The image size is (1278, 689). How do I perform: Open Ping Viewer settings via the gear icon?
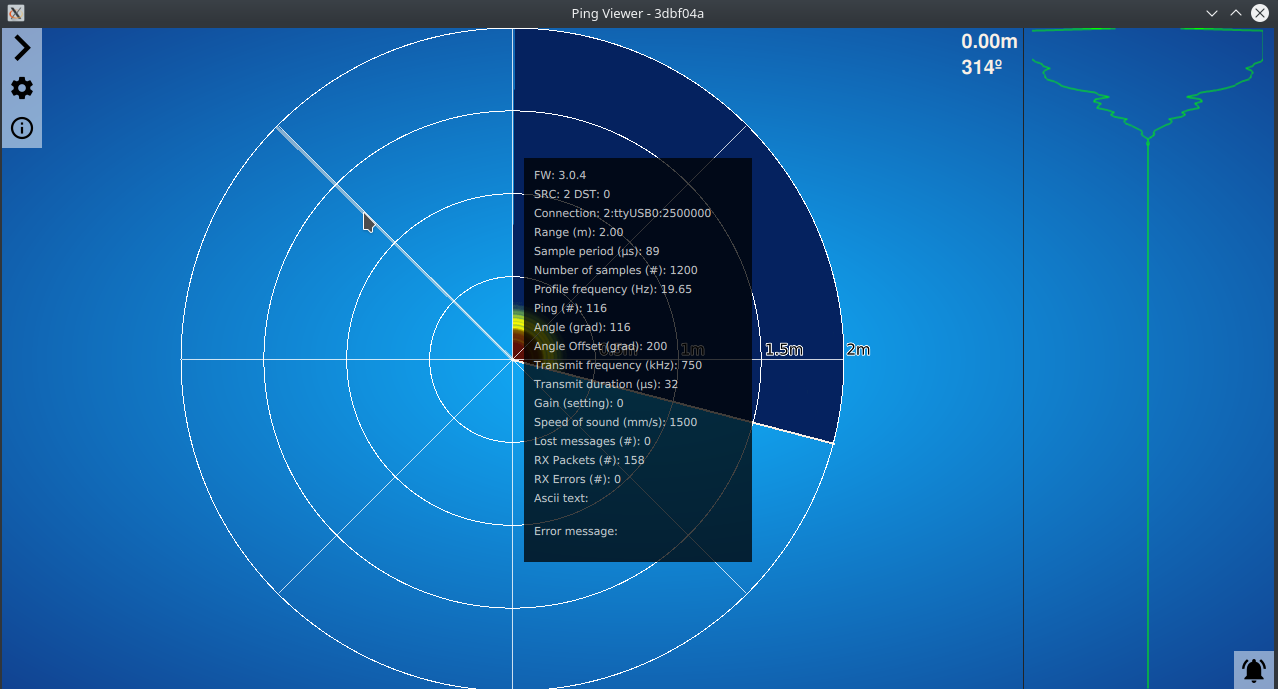(21, 88)
